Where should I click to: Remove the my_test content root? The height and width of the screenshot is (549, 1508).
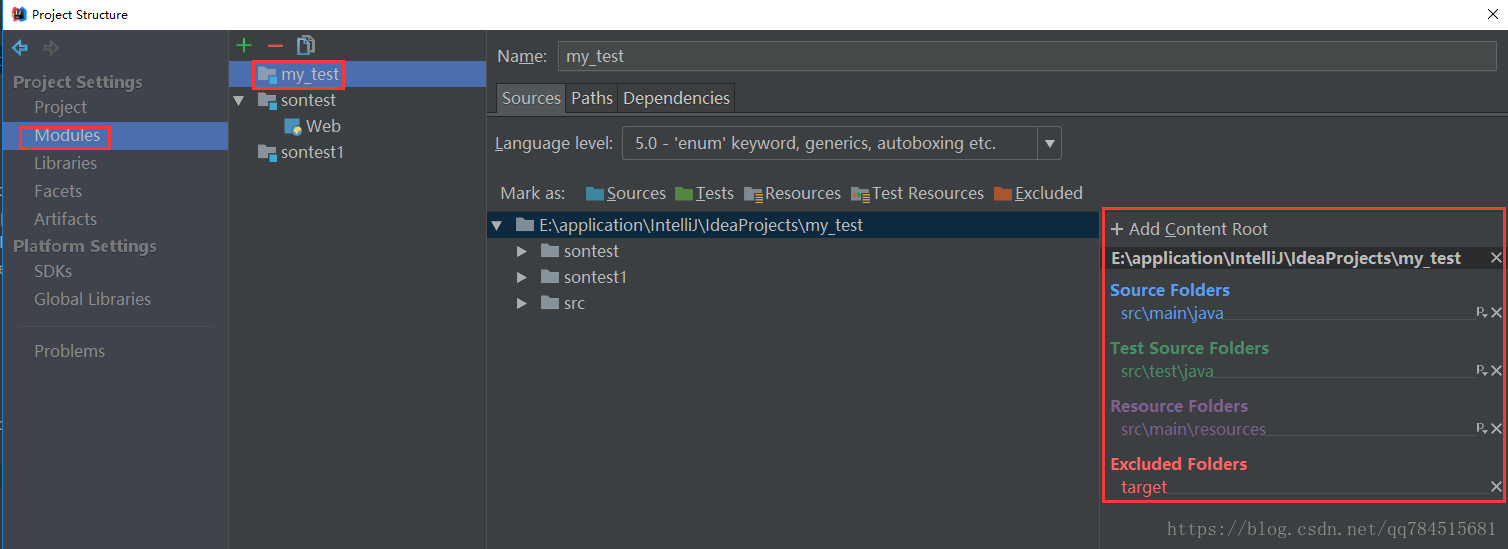(x=1496, y=258)
